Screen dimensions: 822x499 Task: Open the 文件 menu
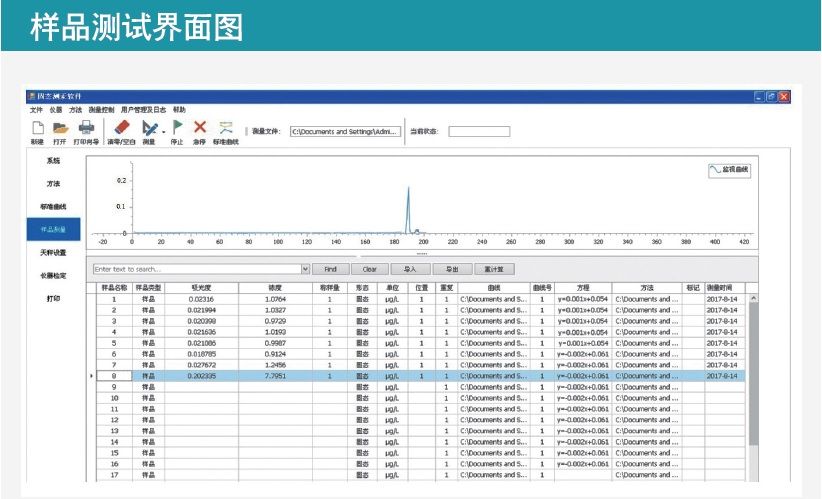pyautogui.click(x=36, y=110)
